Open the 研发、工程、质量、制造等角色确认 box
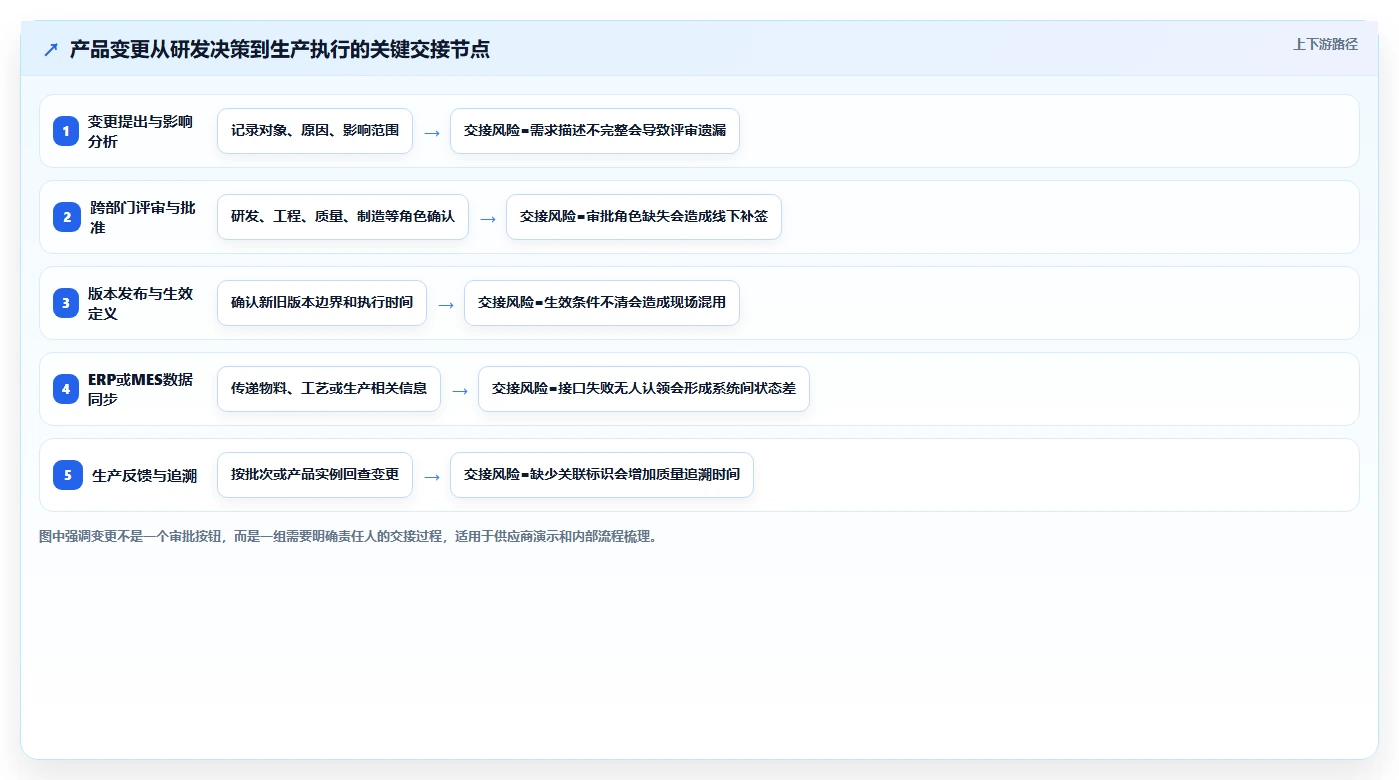1399x780 pixels. click(x=343, y=217)
